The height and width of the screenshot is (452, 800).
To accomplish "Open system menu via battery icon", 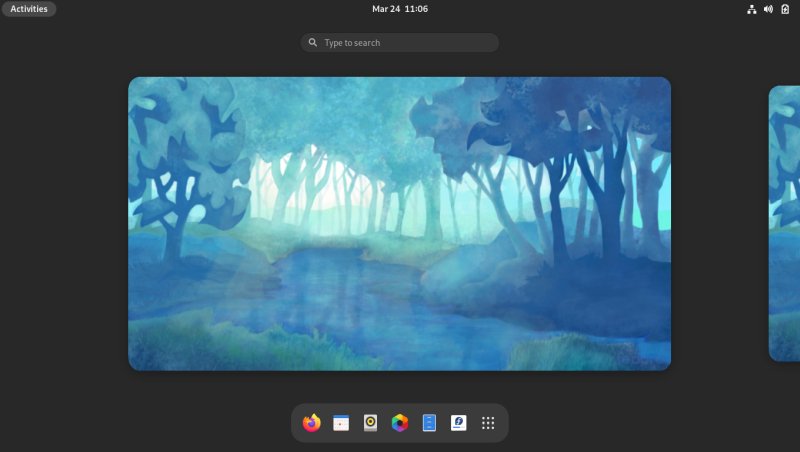I will point(785,9).
